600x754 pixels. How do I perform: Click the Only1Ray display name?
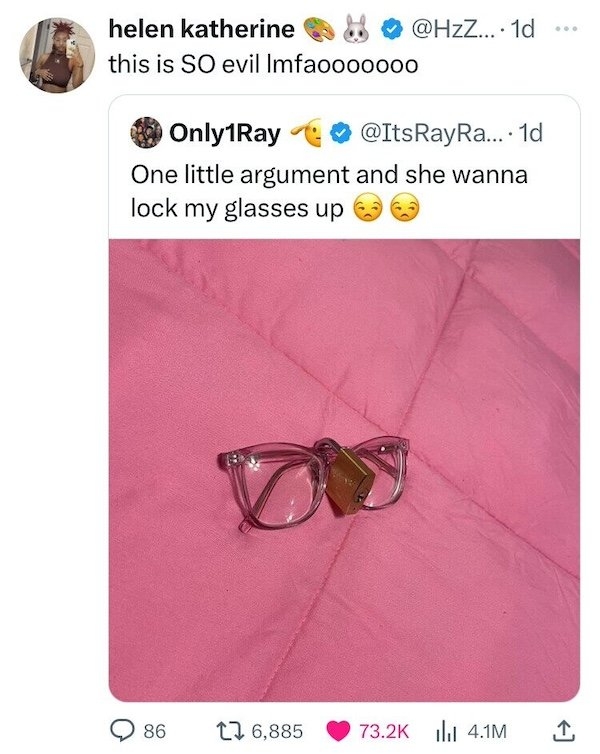tap(225, 133)
